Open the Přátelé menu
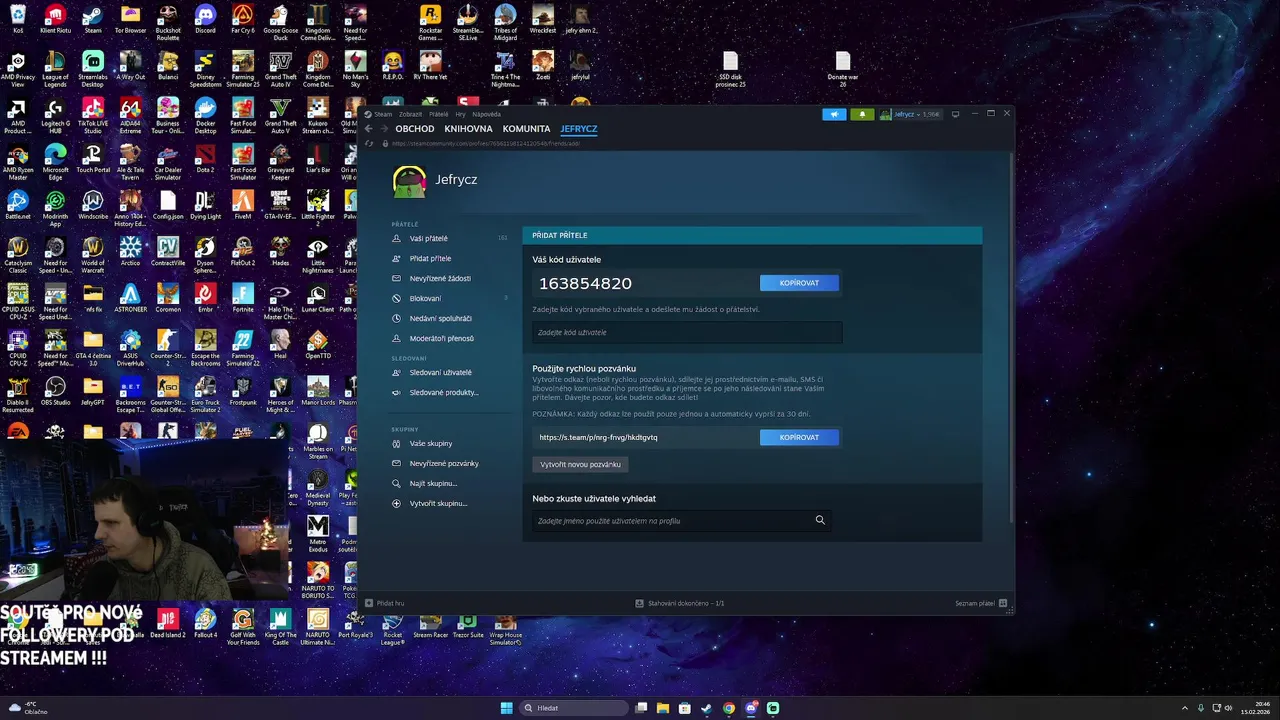 (x=438, y=114)
